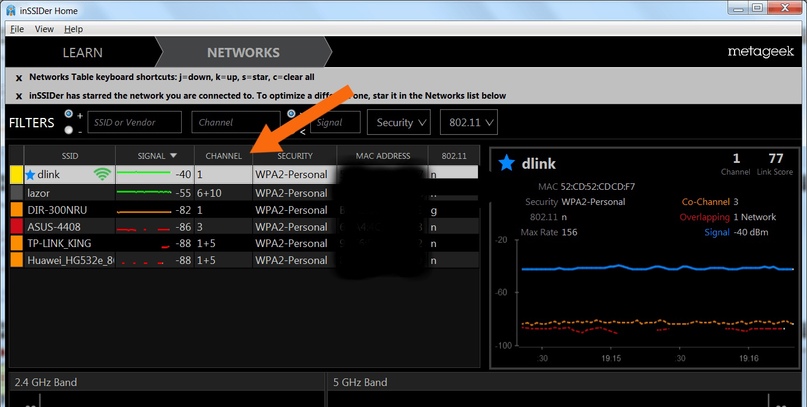Click the -82 signal value for DIR-300NRU
The width and height of the screenshot is (807, 407).
pos(183,210)
